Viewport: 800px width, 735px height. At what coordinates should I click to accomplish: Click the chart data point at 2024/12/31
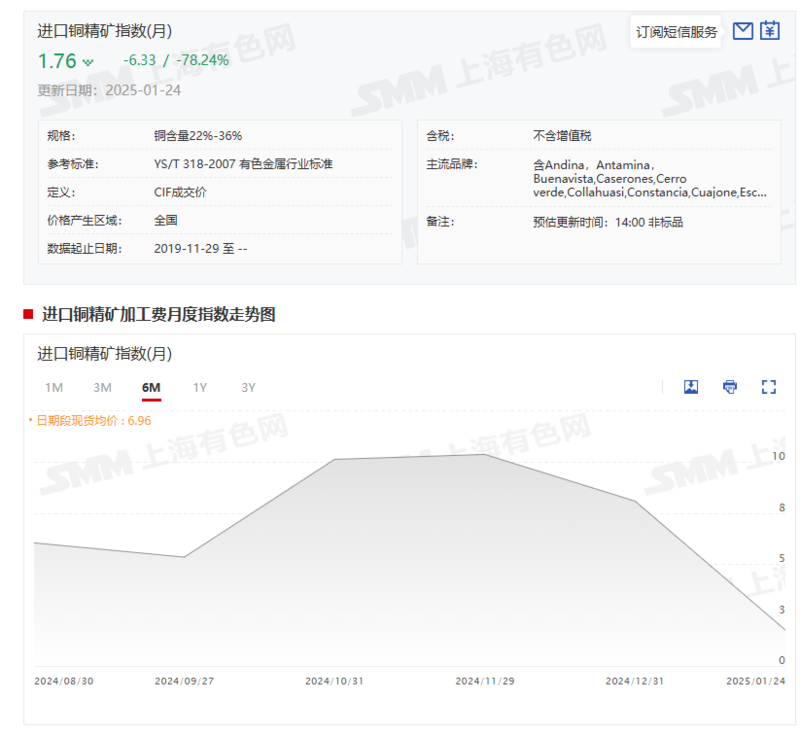pyautogui.click(x=635, y=501)
